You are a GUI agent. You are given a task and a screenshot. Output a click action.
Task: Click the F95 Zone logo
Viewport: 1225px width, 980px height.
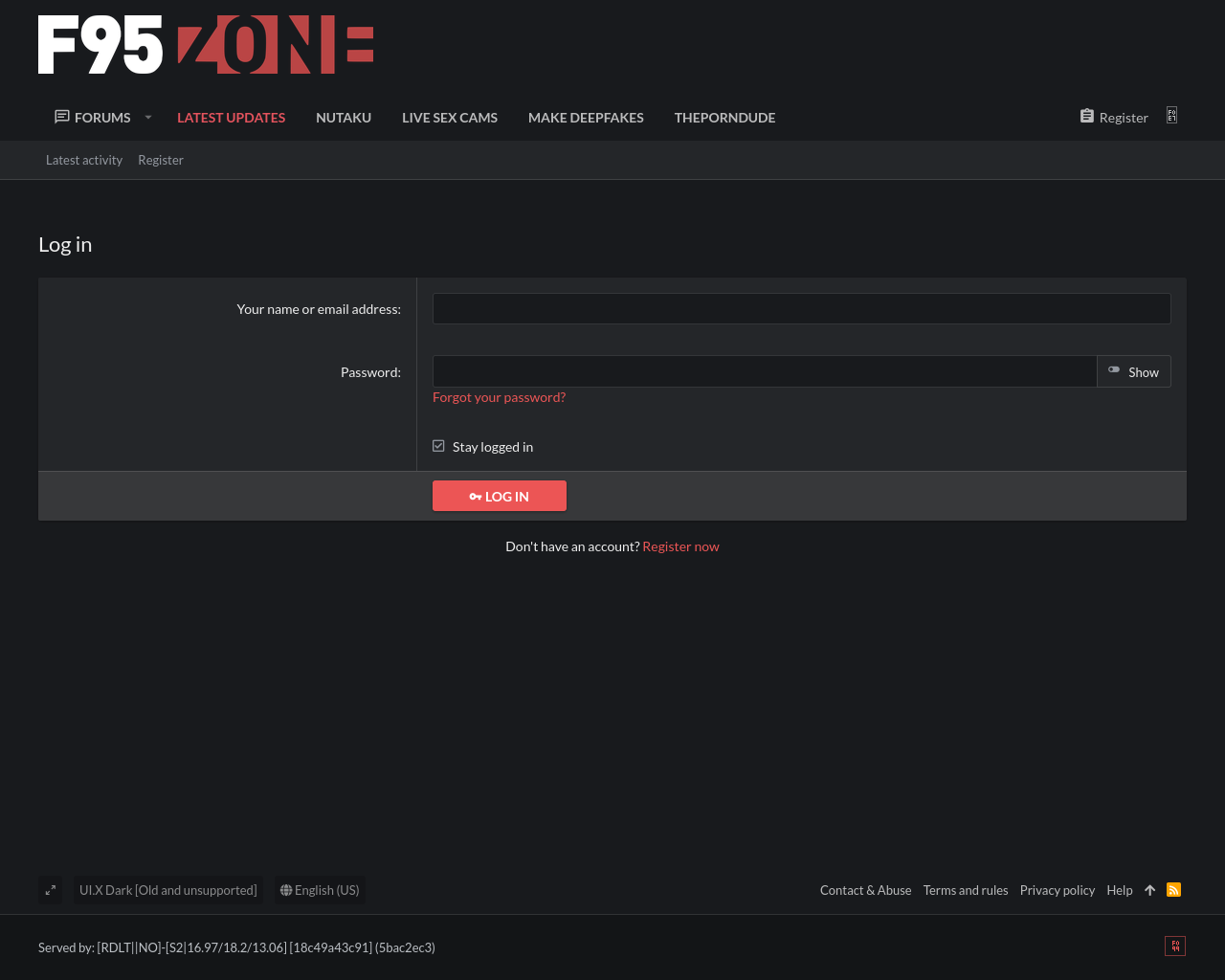pos(206,44)
